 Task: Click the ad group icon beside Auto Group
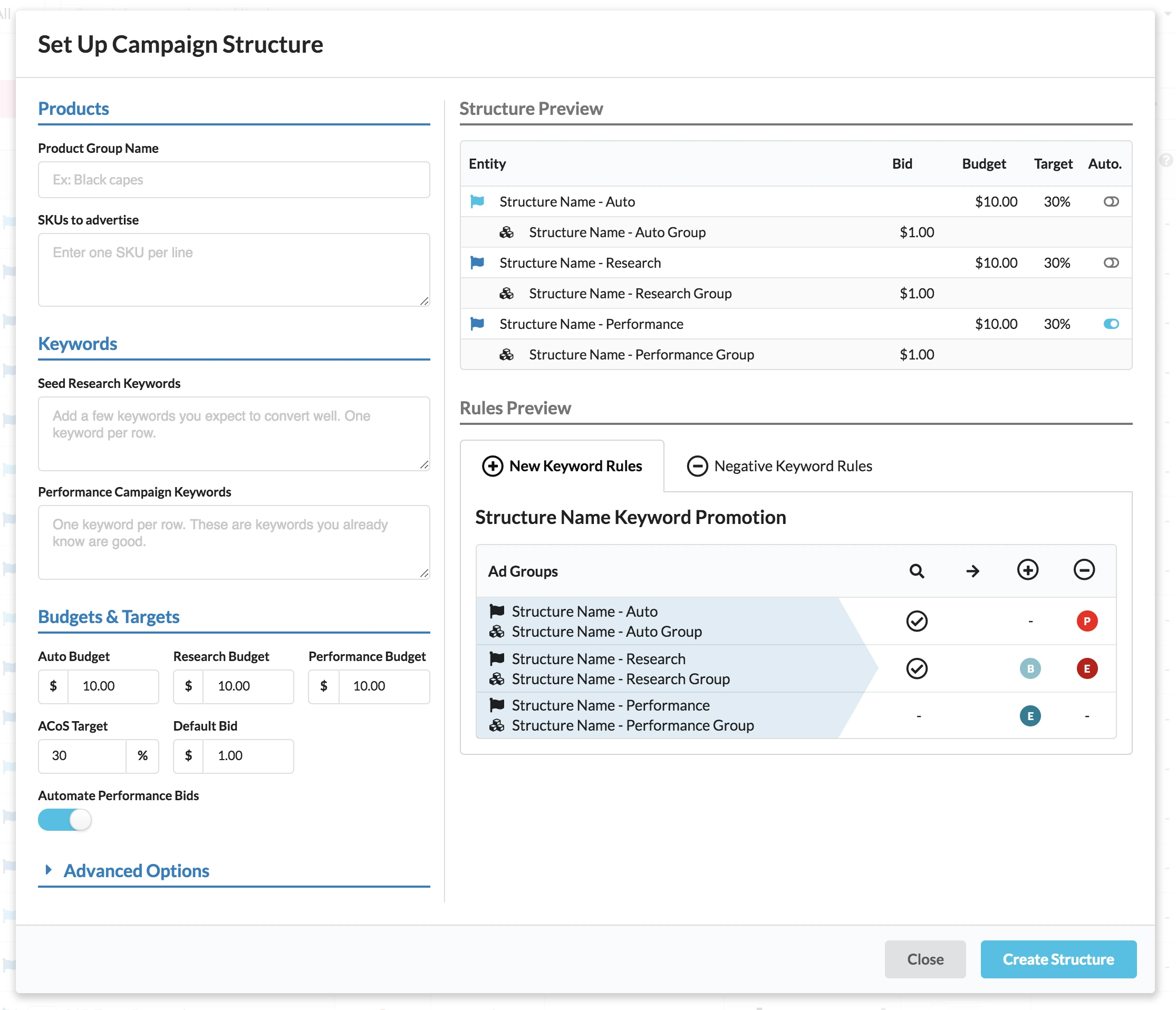coord(506,232)
